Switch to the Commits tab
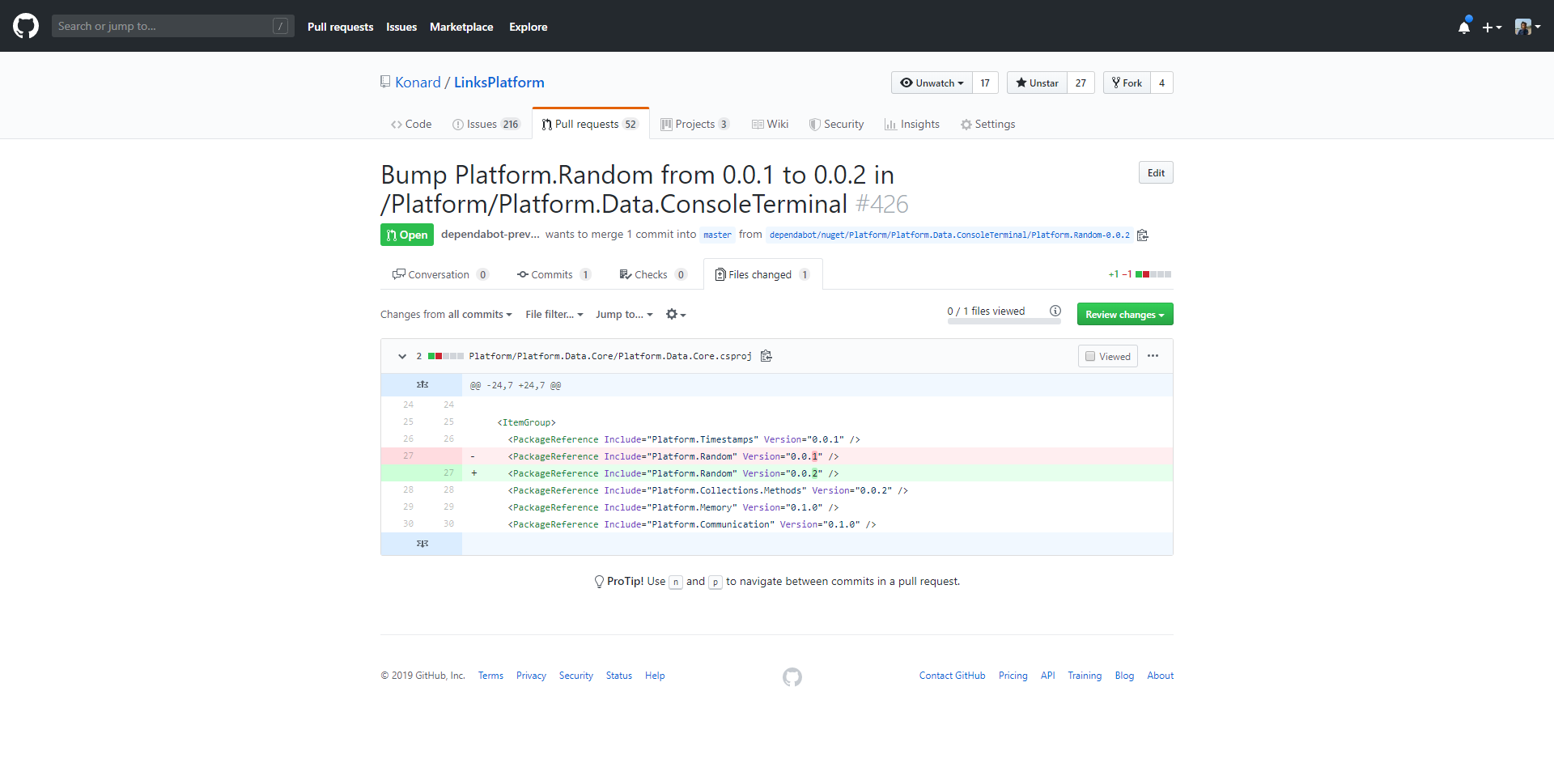 (554, 274)
